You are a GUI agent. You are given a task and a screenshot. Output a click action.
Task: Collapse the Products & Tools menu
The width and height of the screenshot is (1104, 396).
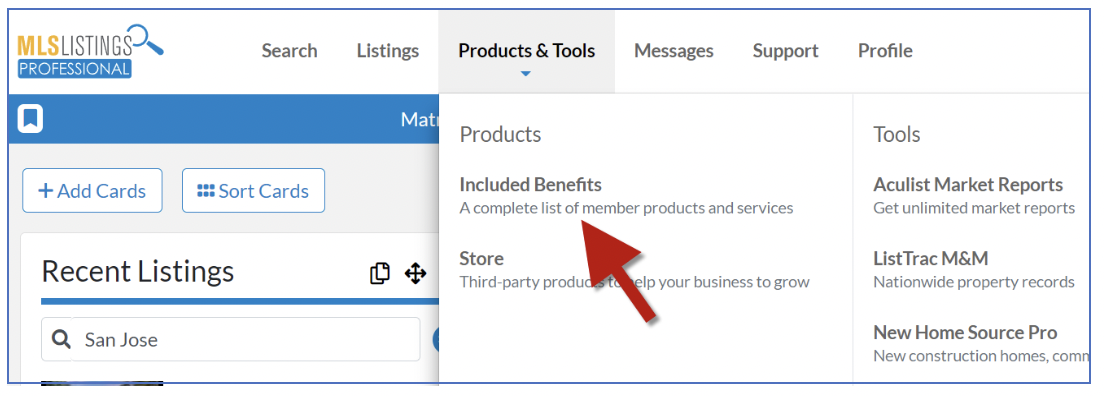coord(527,51)
